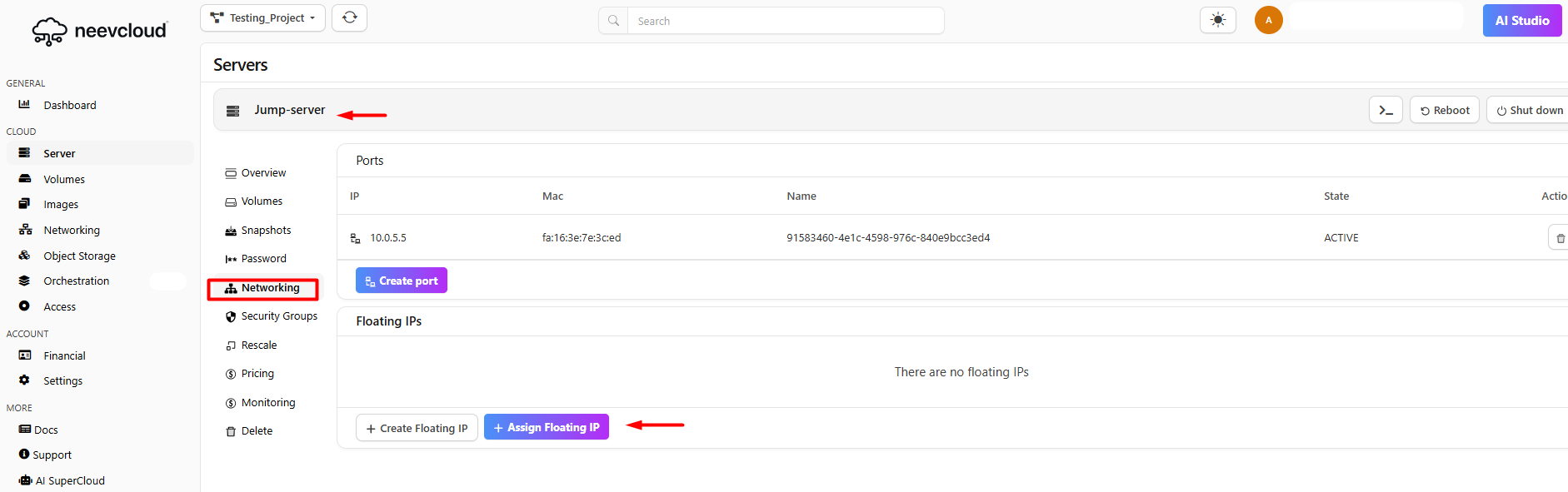Open the Docs link

click(46, 430)
